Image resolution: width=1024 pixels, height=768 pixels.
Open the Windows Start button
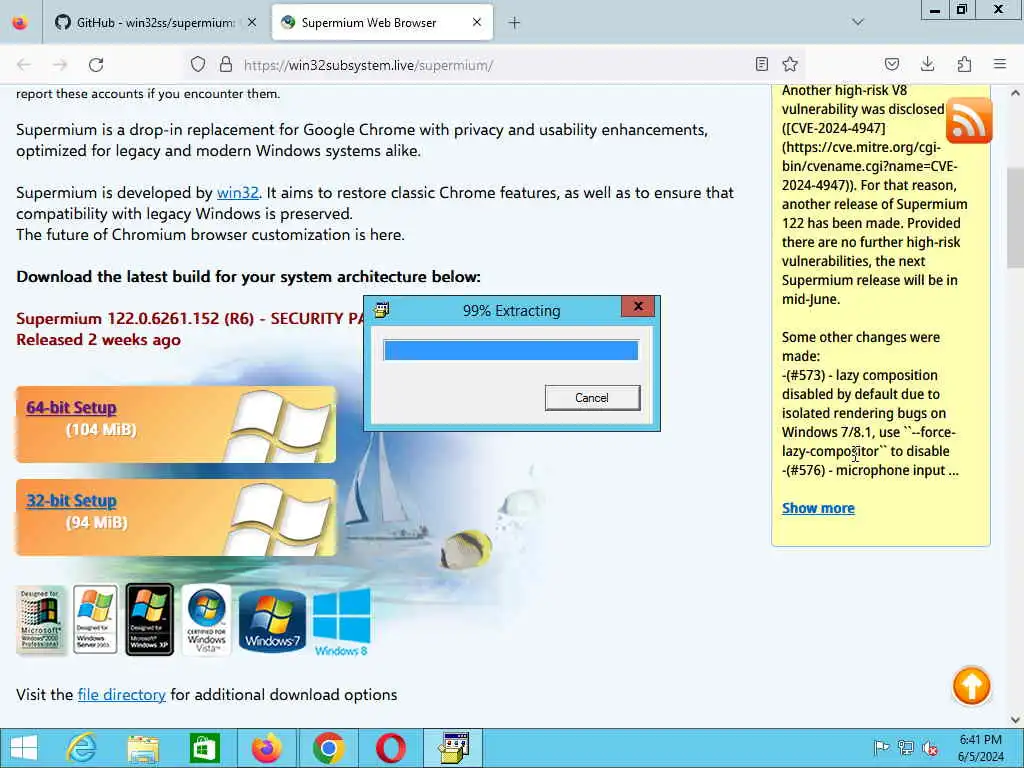pyautogui.click(x=24, y=748)
